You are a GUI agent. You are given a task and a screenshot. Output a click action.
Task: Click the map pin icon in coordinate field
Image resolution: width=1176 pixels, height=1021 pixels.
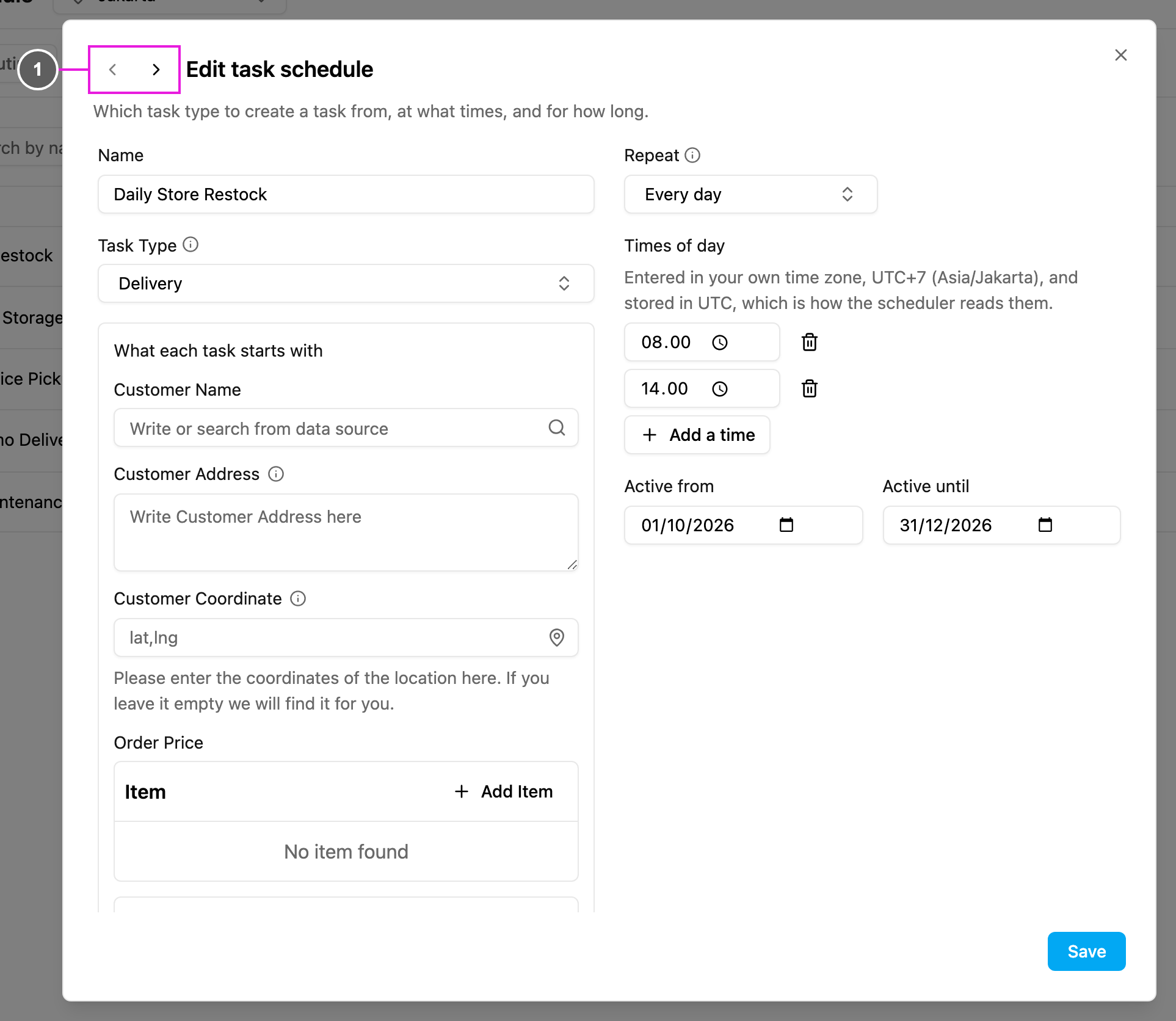(557, 638)
